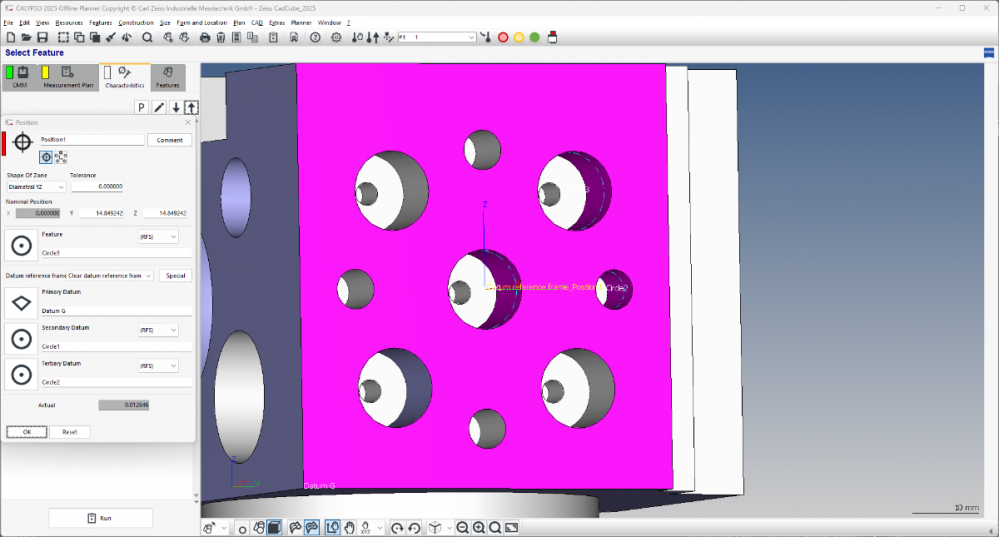Save the measurement plan with the floppy disk icon

coord(42,38)
